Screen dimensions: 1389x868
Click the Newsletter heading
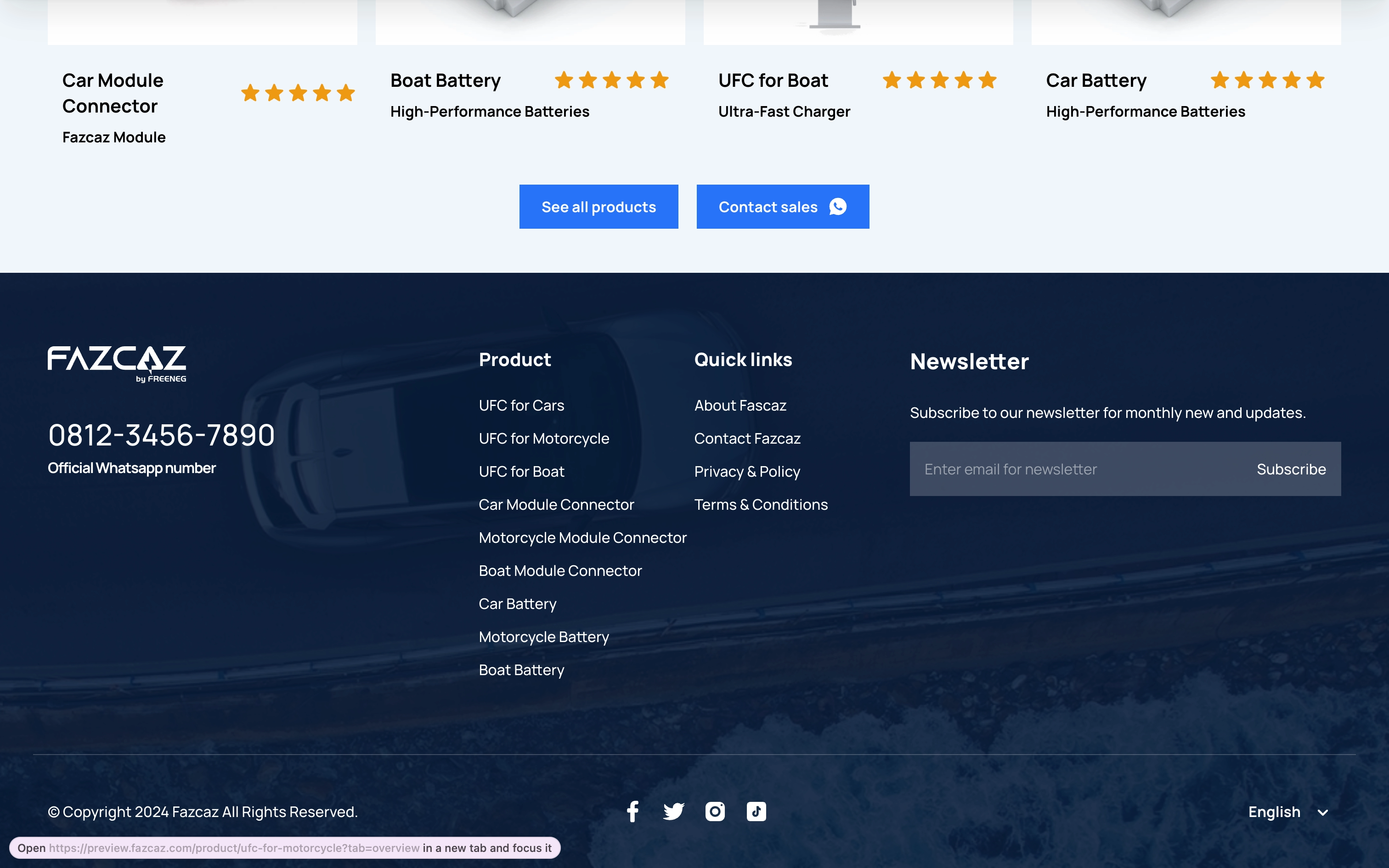[970, 361]
